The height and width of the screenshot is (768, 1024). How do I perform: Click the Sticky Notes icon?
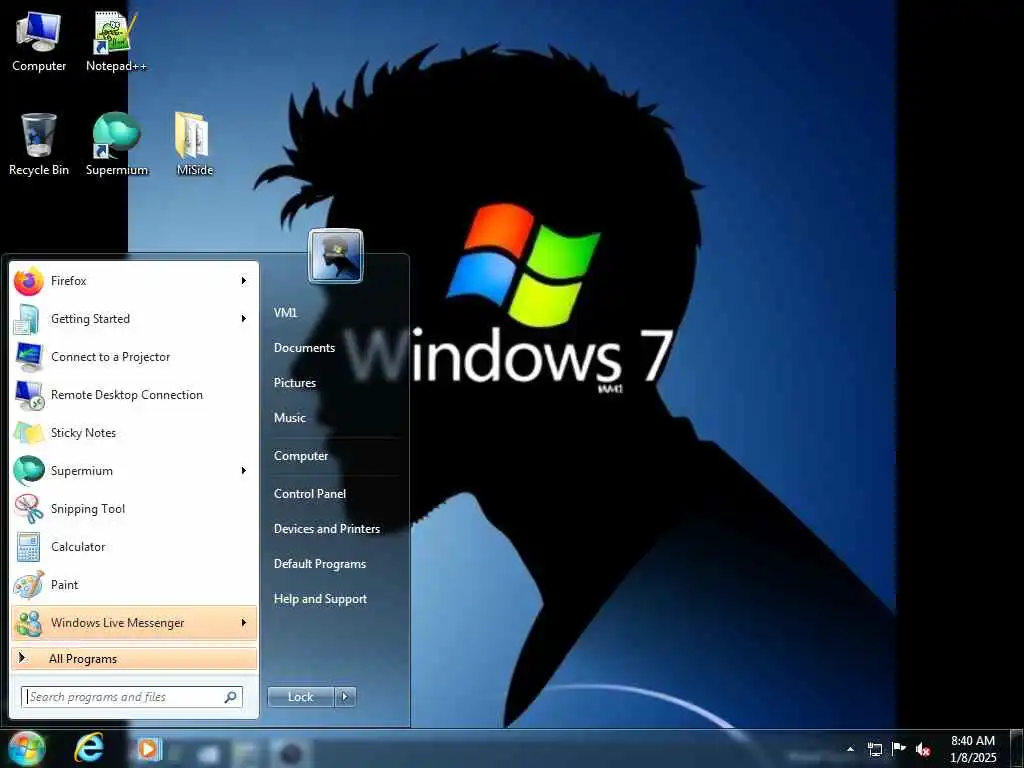click(28, 433)
